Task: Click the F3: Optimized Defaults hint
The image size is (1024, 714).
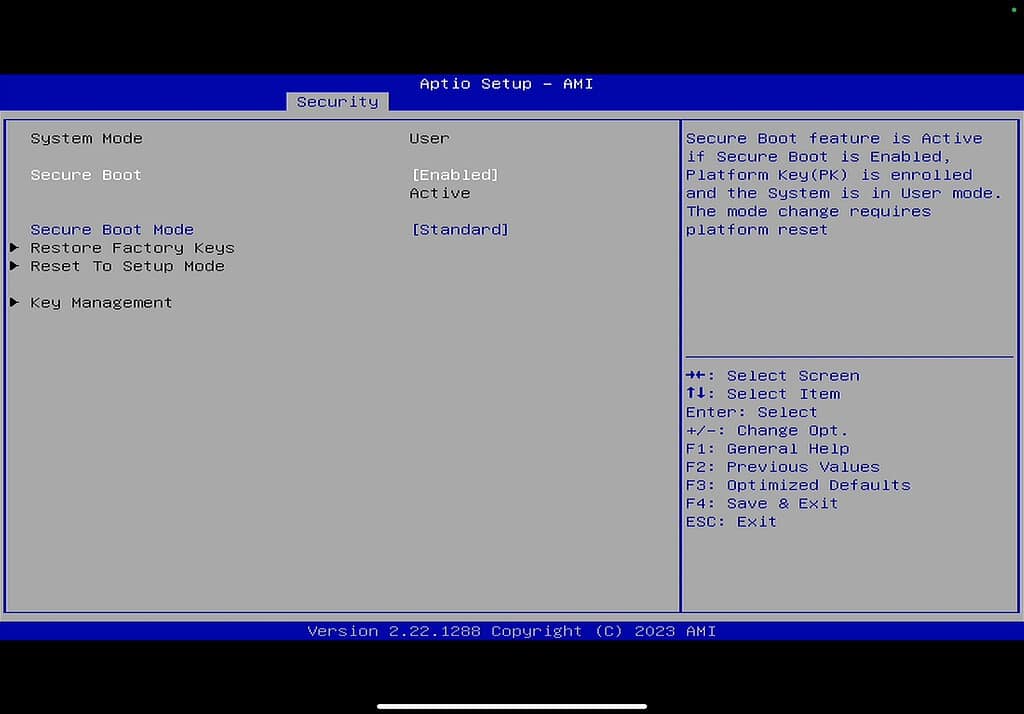Action: 798,485
